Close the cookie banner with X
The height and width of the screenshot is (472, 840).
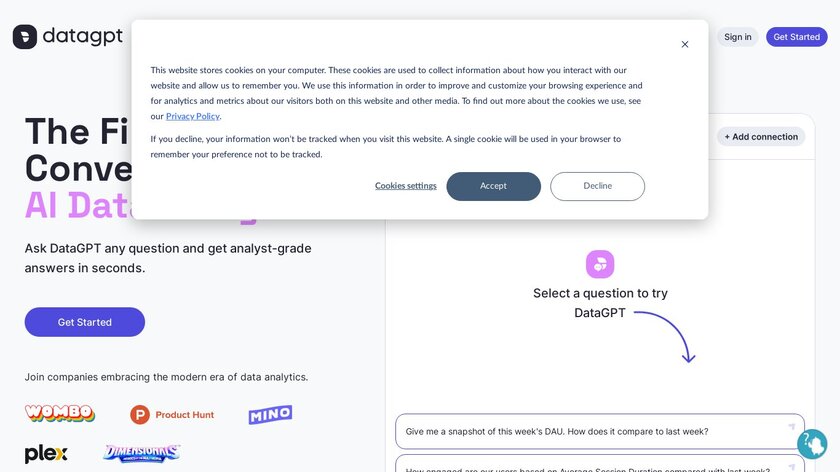(685, 44)
